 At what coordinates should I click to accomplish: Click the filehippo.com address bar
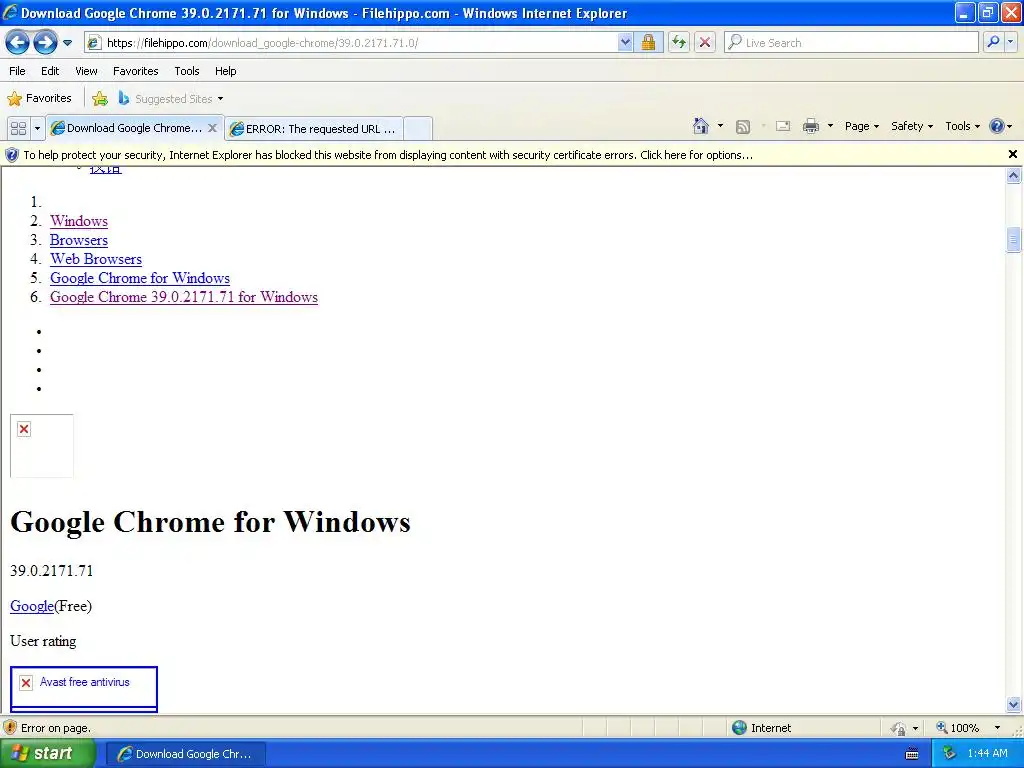click(353, 43)
